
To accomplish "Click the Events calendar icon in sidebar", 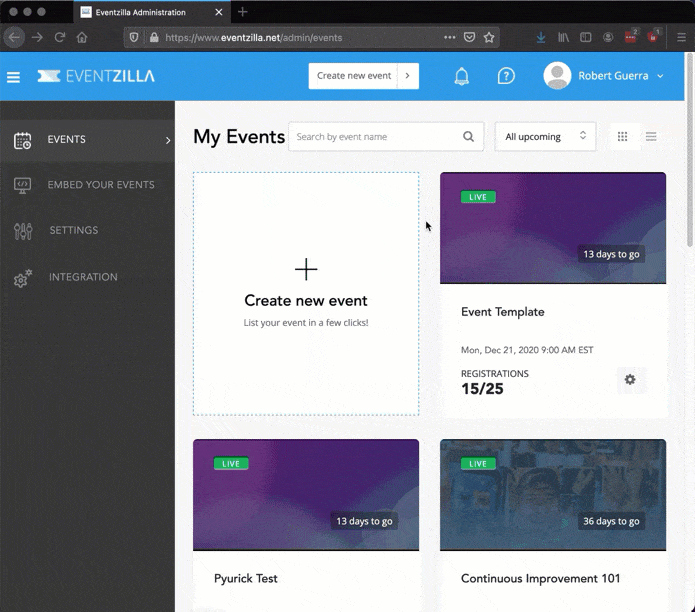I will 22,140.
